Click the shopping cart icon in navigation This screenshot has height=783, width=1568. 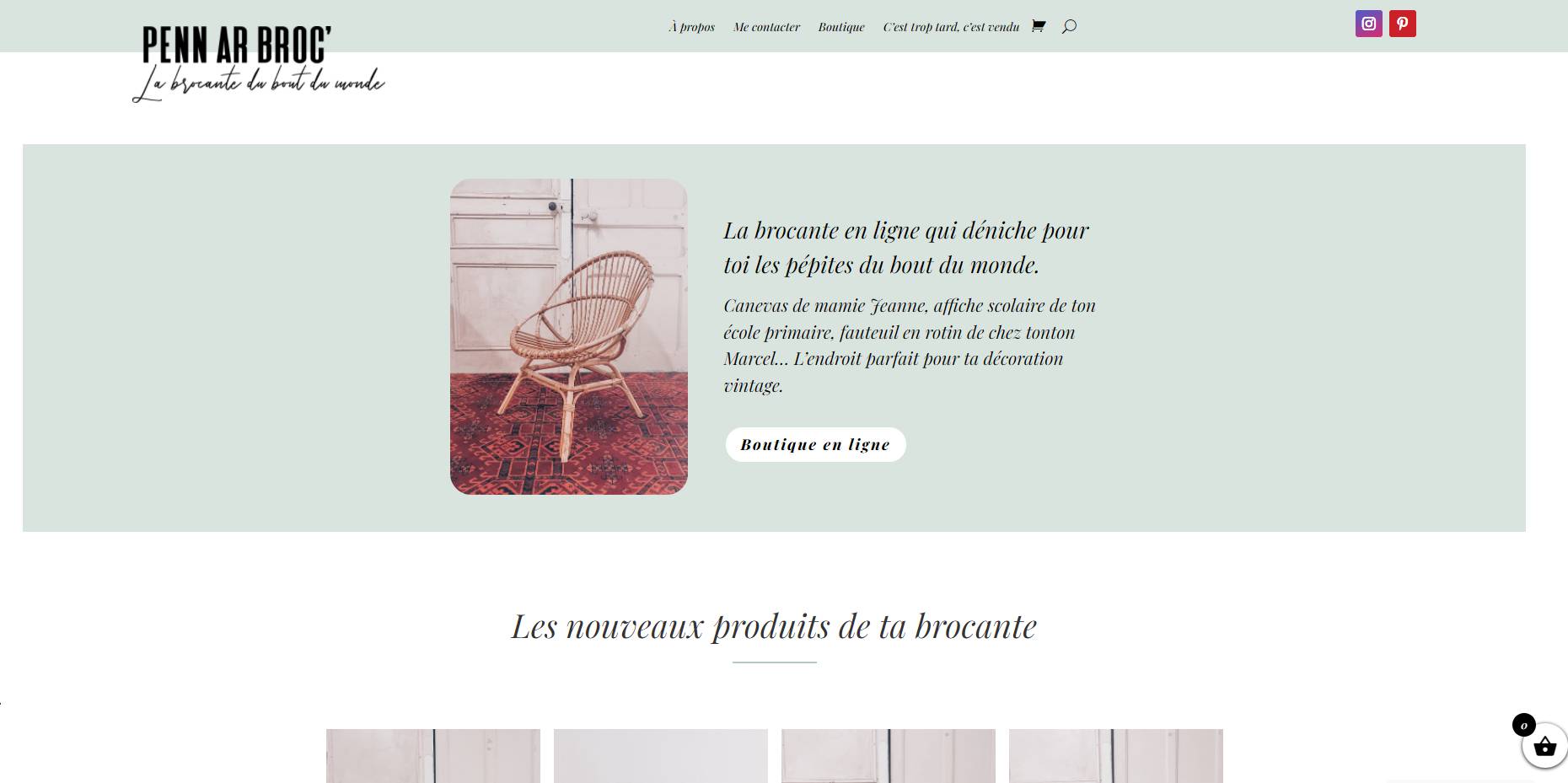pyautogui.click(x=1038, y=26)
